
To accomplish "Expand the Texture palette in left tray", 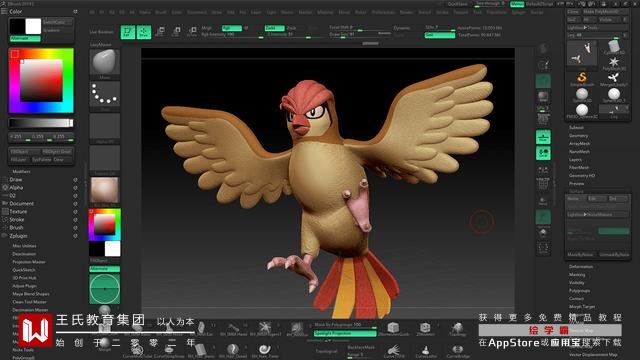I will (18, 212).
